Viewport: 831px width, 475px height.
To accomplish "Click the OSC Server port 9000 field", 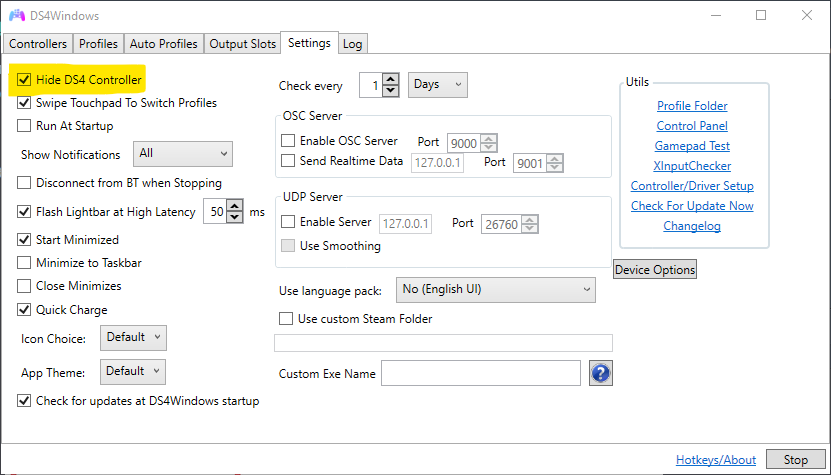I will [464, 143].
